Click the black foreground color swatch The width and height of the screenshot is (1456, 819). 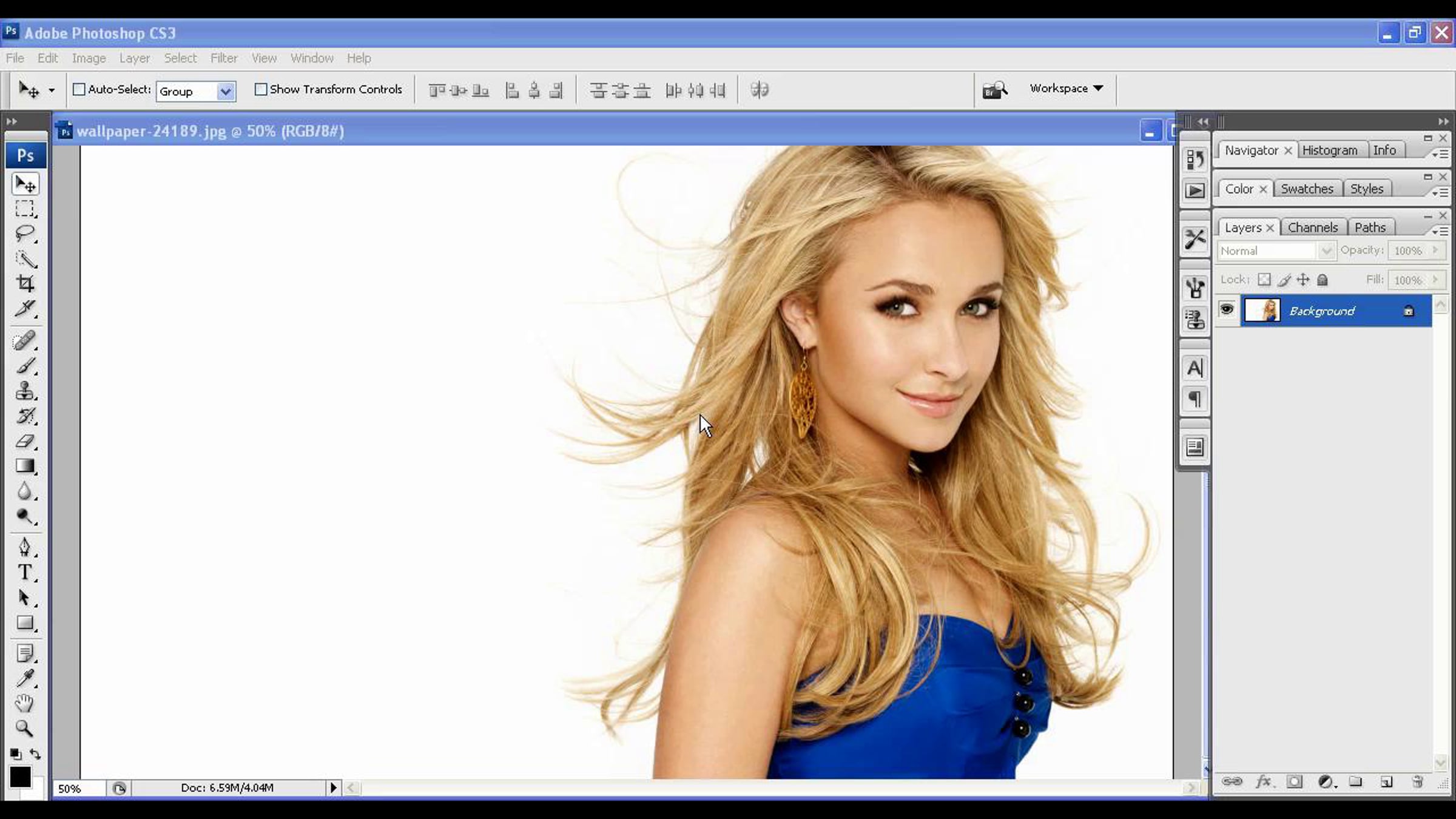[19, 777]
